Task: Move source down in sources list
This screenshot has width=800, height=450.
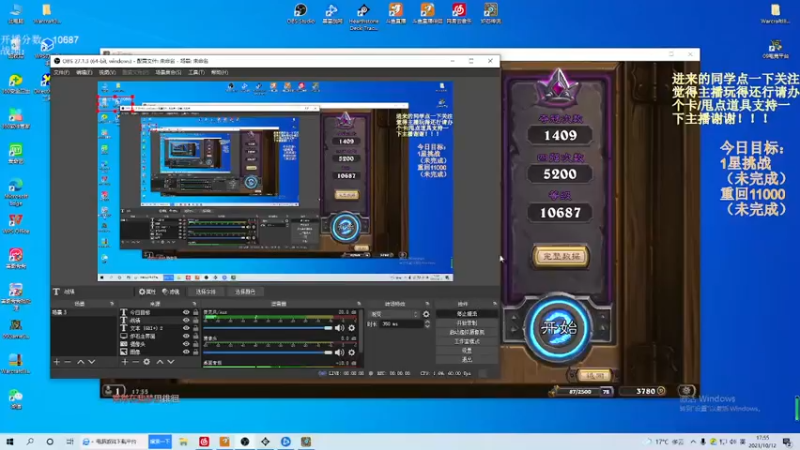Action: [171, 362]
